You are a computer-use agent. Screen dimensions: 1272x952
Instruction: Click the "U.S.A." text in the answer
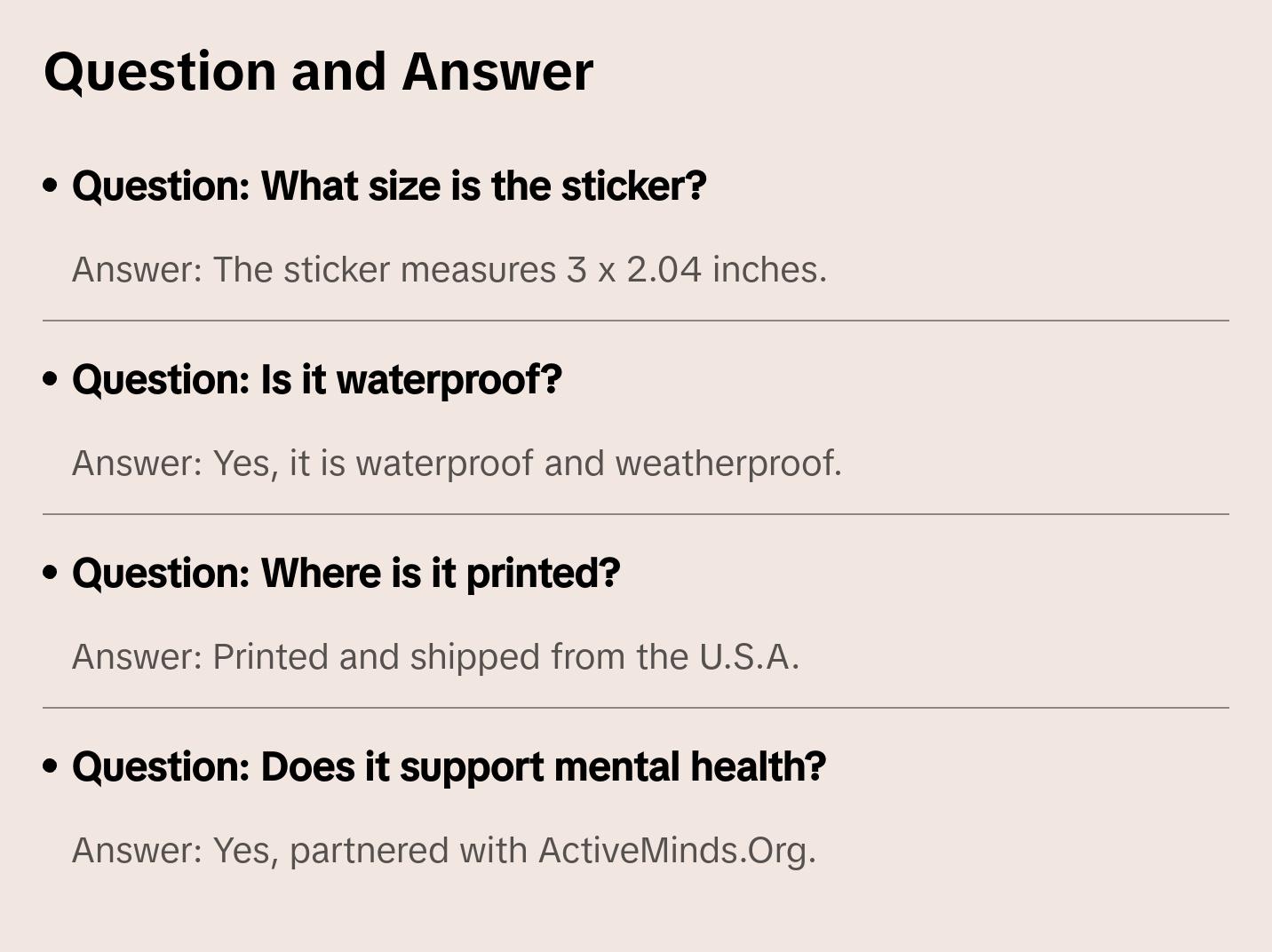click(748, 657)
